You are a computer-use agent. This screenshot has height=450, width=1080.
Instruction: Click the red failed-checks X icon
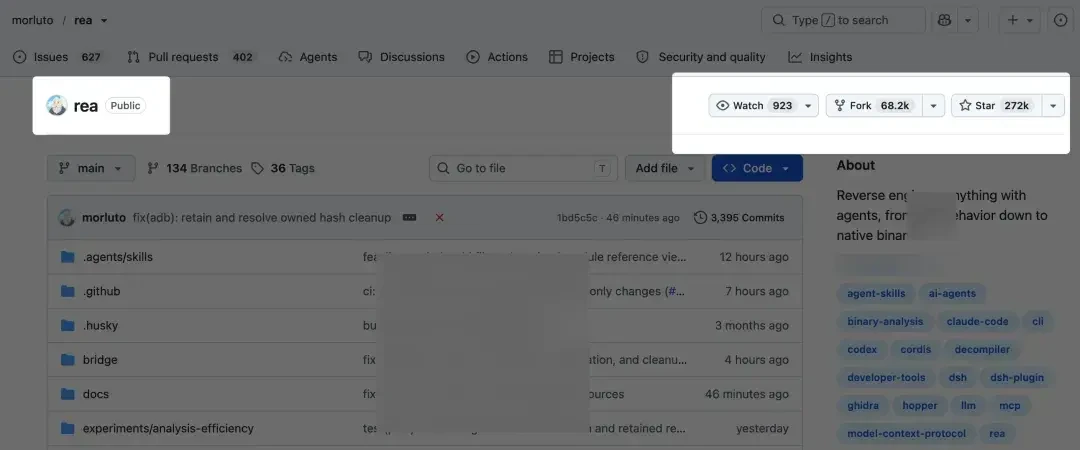point(439,218)
